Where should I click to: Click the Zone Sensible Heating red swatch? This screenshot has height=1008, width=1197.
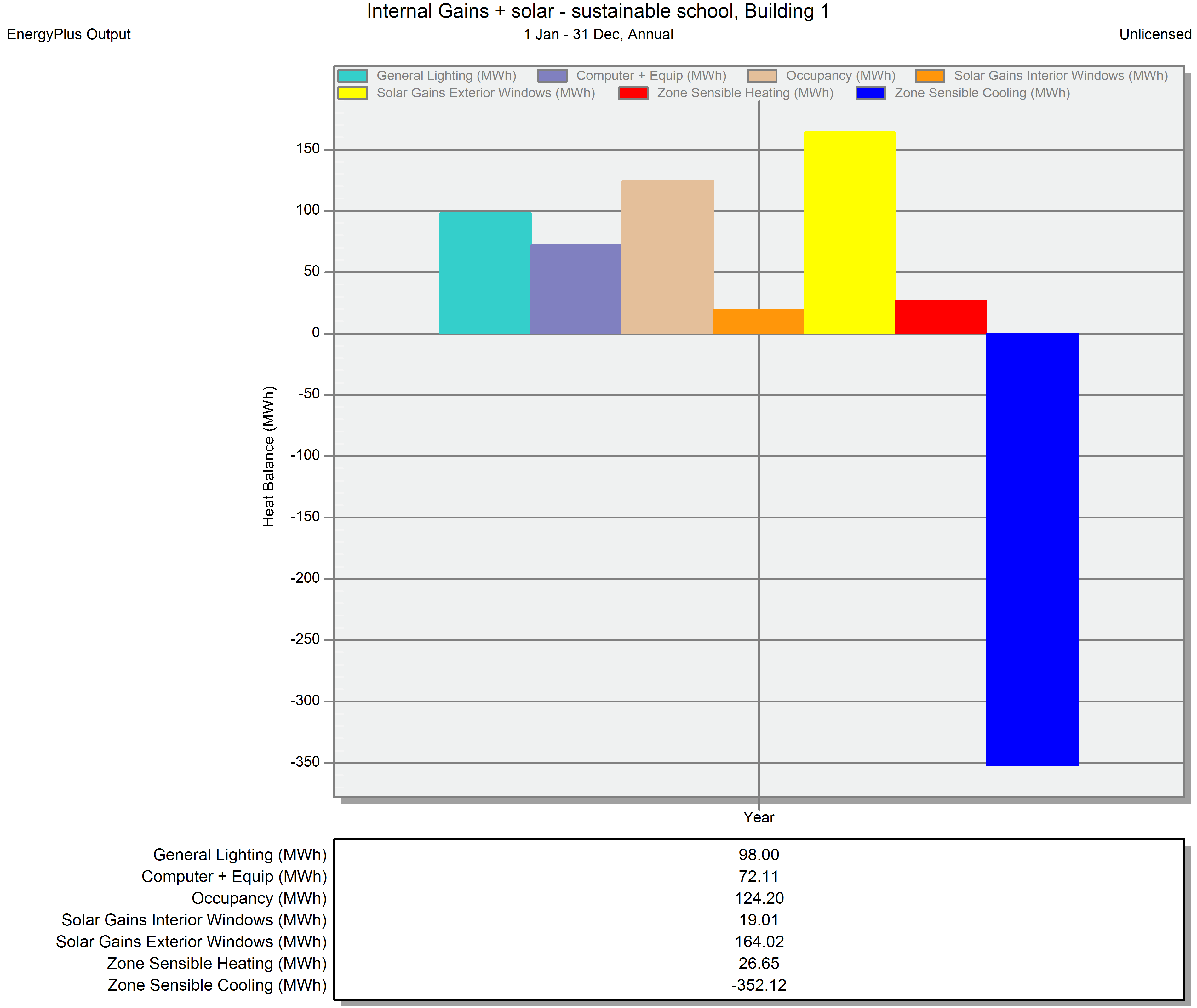tap(633, 93)
